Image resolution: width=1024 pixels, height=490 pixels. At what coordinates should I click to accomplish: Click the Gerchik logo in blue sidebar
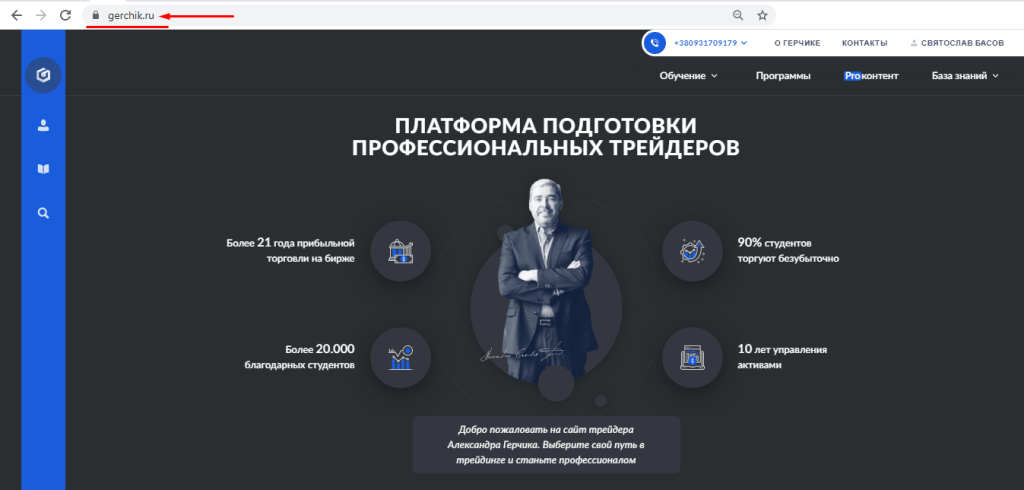coord(43,75)
